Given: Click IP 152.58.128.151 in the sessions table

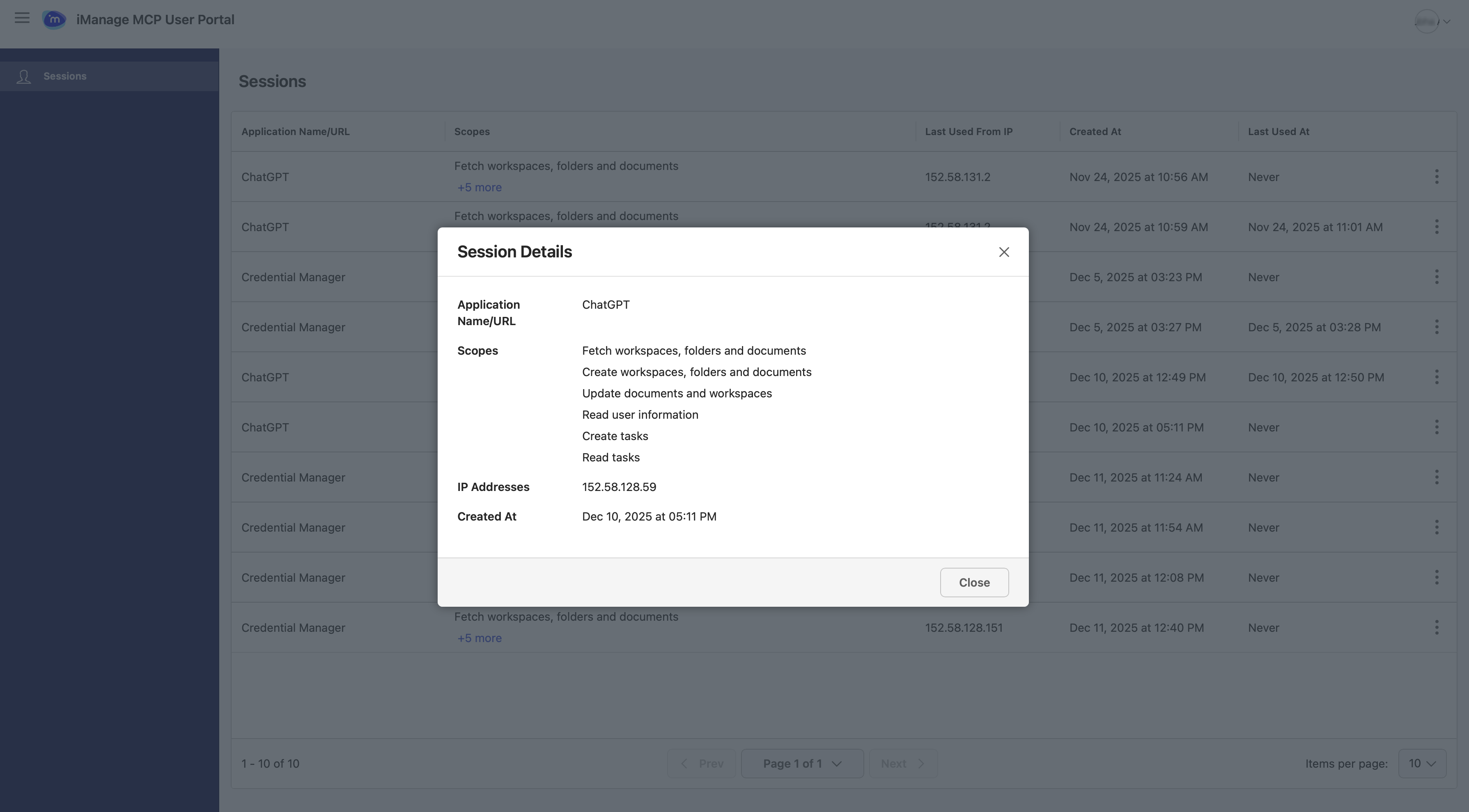Looking at the screenshot, I should click(x=963, y=628).
